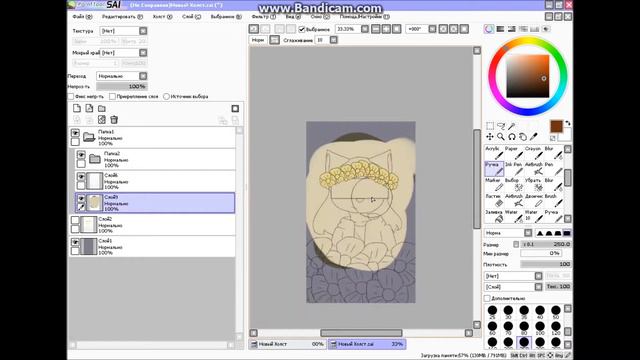Select the Источник выбора radio option

[166, 96]
